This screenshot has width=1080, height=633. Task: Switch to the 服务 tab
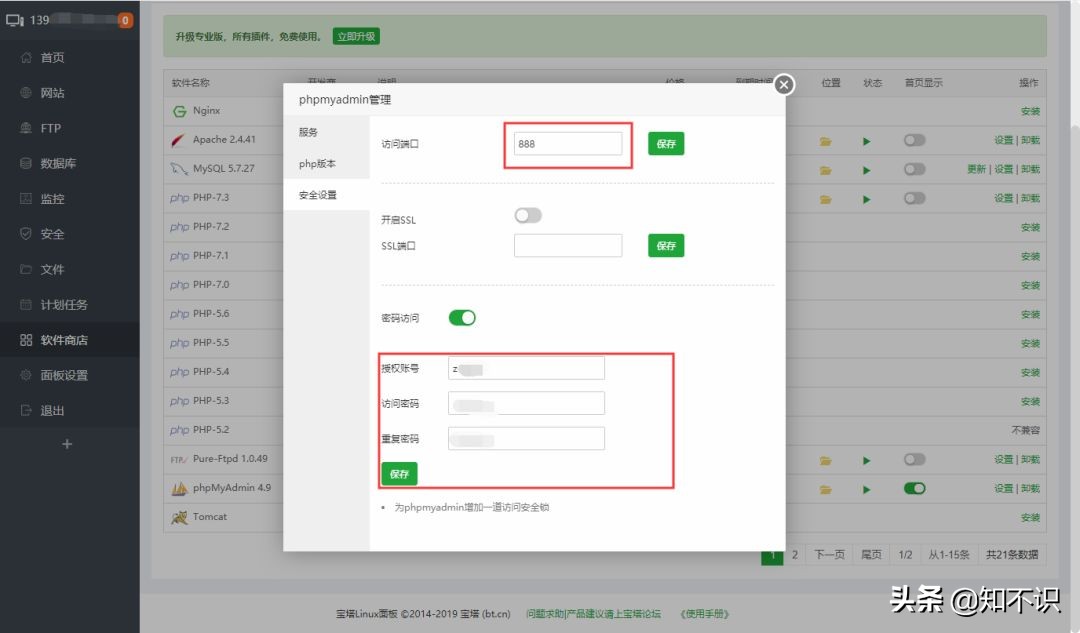tap(308, 132)
